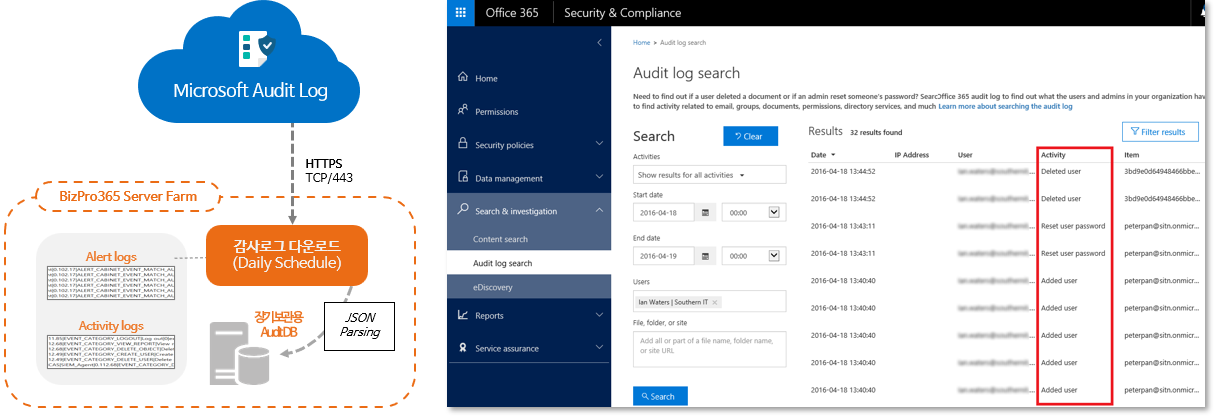Viewport: 1215px width, 418px height.
Task: Click the blue Search button
Action: coord(660,396)
